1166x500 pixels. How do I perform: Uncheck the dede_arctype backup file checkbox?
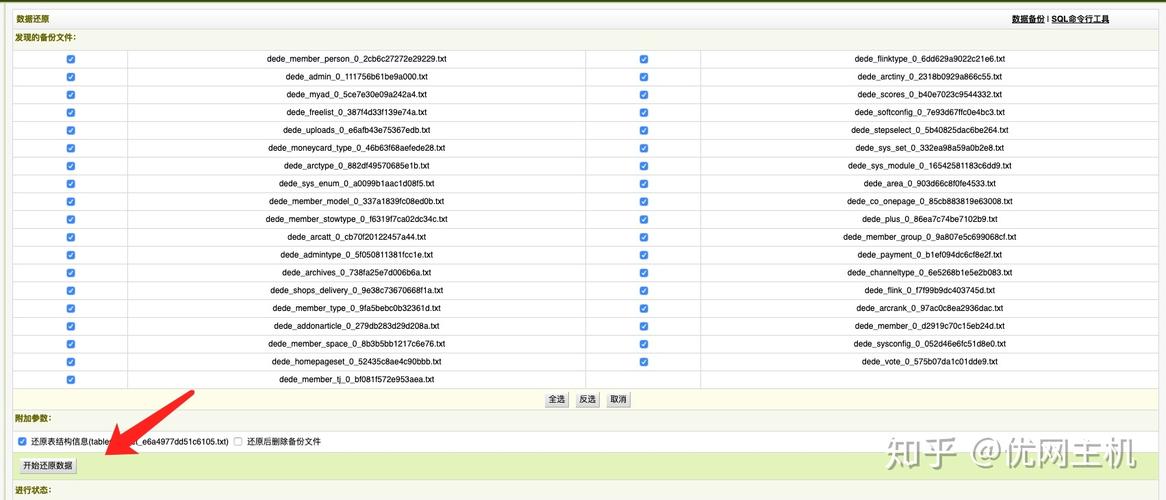[70, 166]
